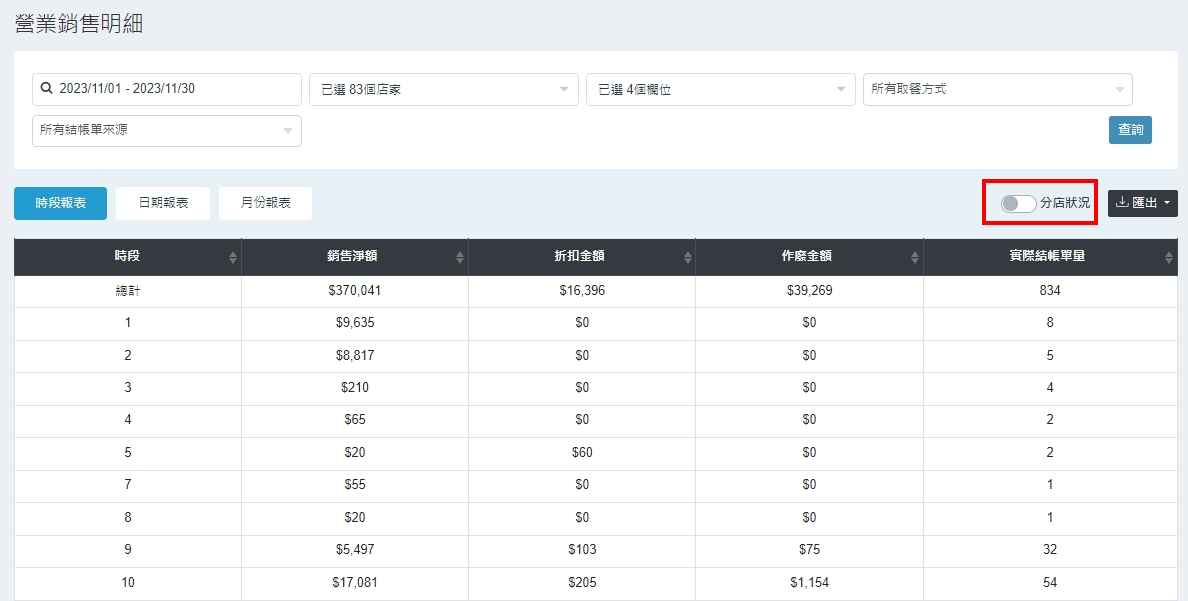Click the download icon on 匯出 button
This screenshot has width=1188, height=601.
[1121, 203]
